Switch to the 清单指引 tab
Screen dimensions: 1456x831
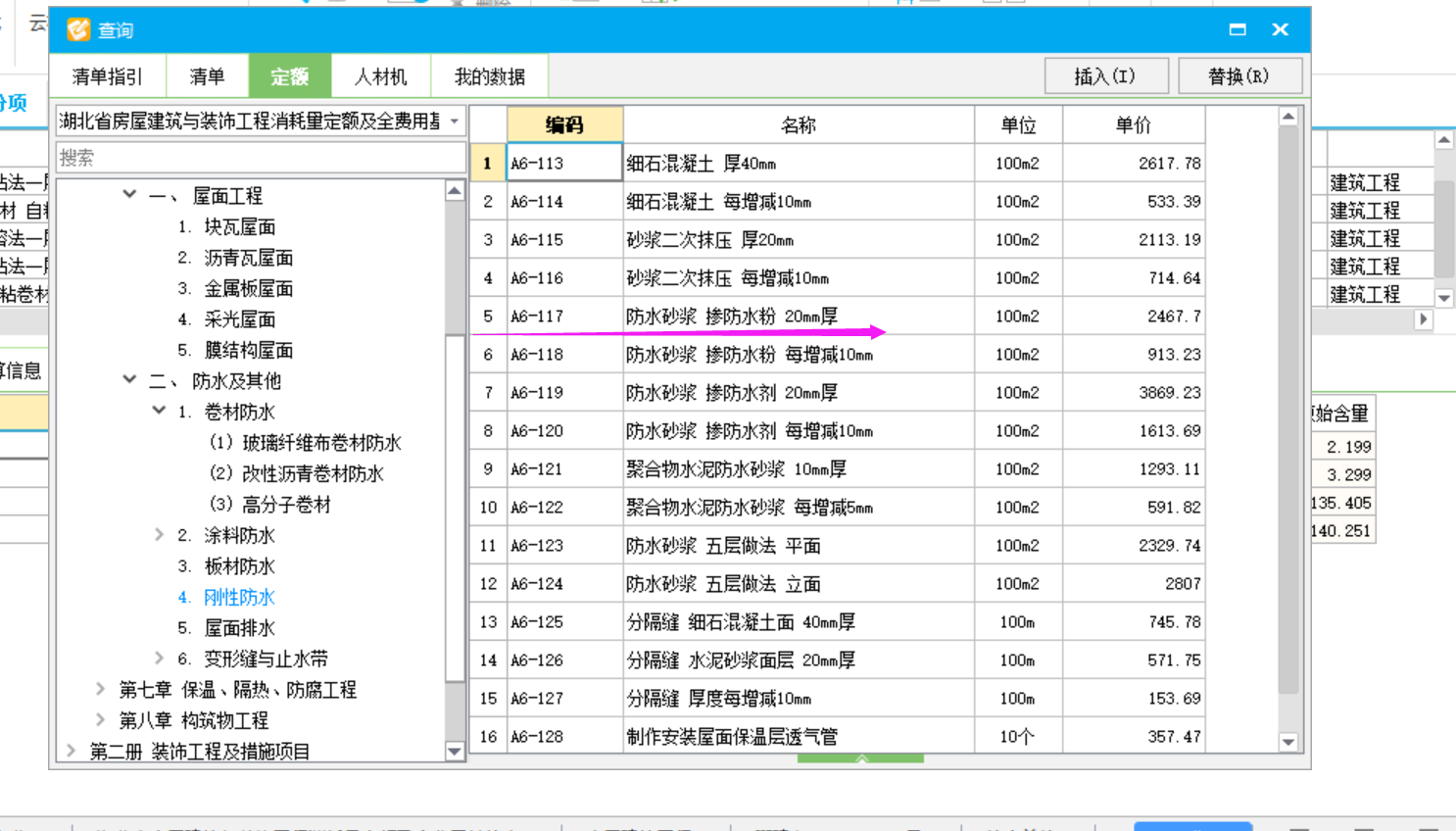(108, 76)
